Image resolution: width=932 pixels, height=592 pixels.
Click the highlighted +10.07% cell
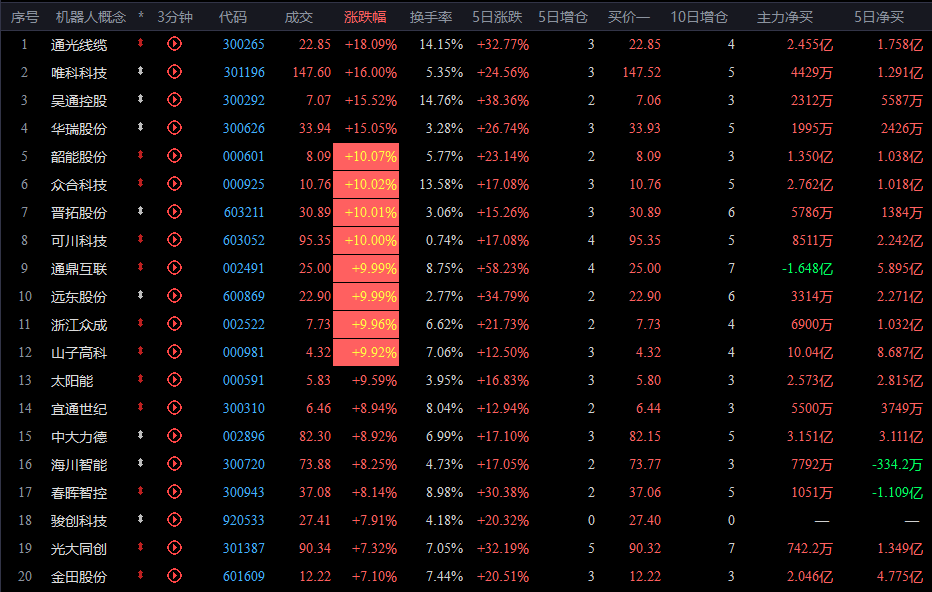point(366,156)
